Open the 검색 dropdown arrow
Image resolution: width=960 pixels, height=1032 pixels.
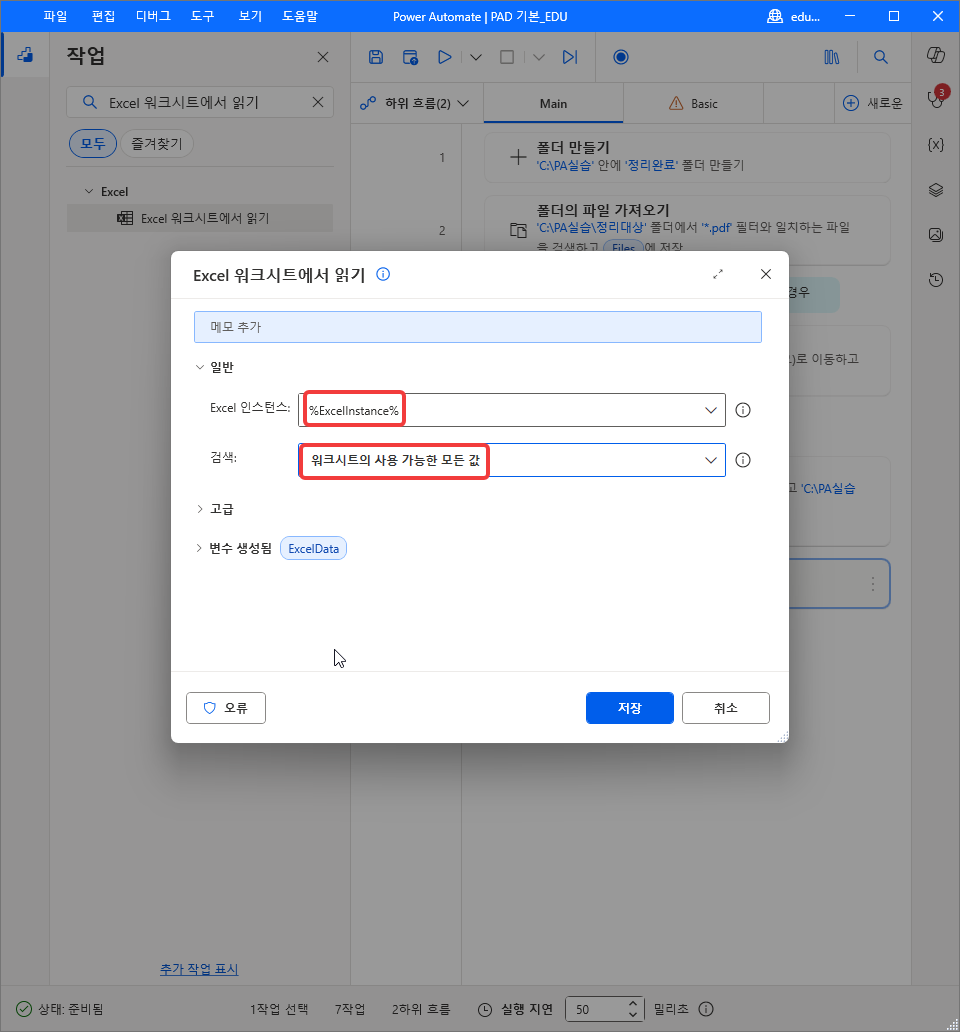pyautogui.click(x=711, y=460)
